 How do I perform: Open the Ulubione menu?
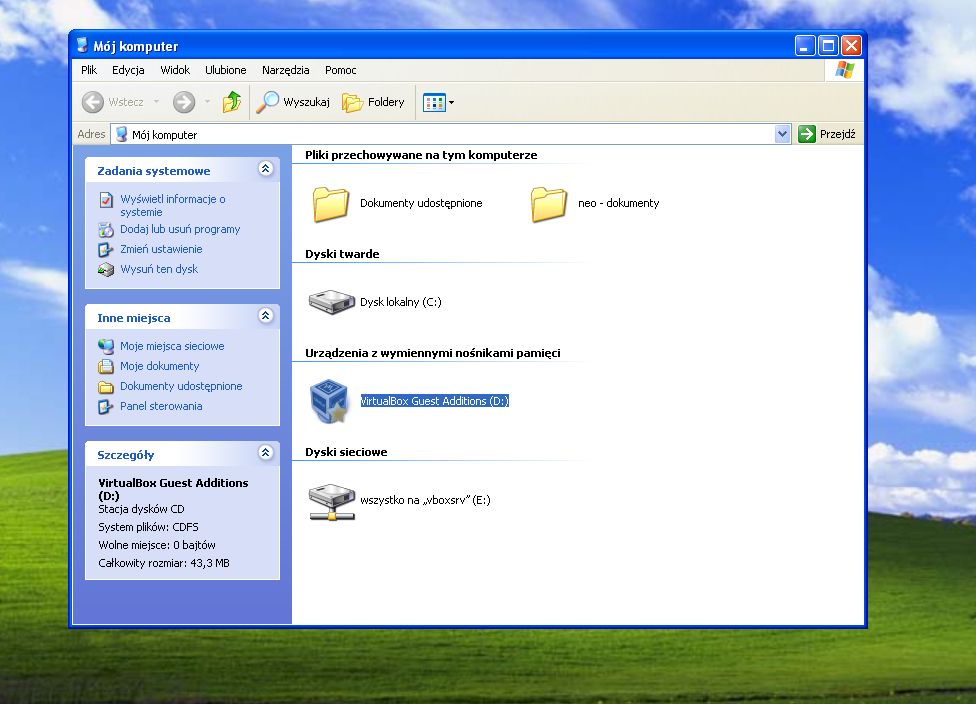226,70
